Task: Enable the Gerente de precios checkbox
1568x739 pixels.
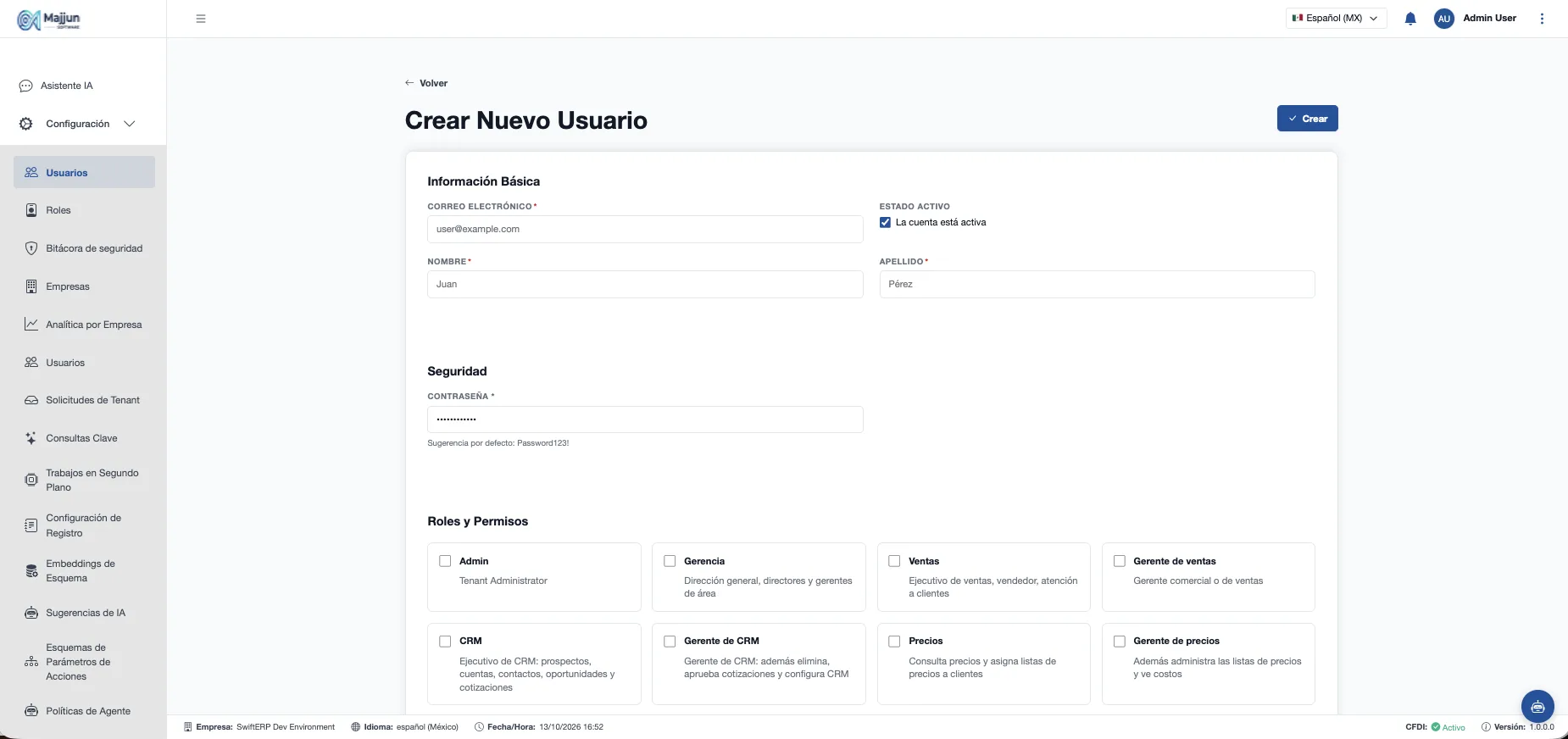Action: point(1120,642)
